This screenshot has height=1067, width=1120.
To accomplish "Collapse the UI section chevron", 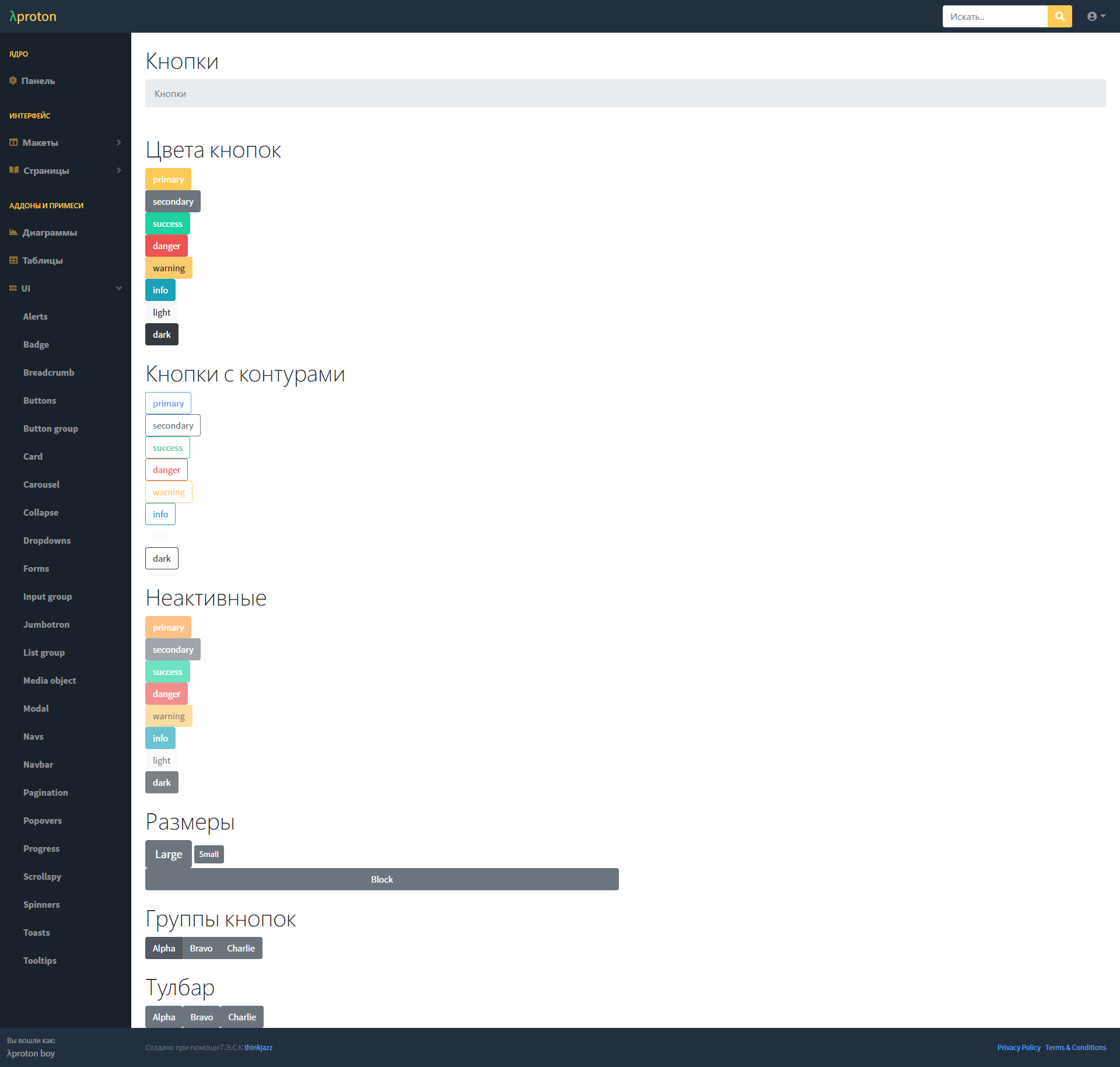I will 119,288.
